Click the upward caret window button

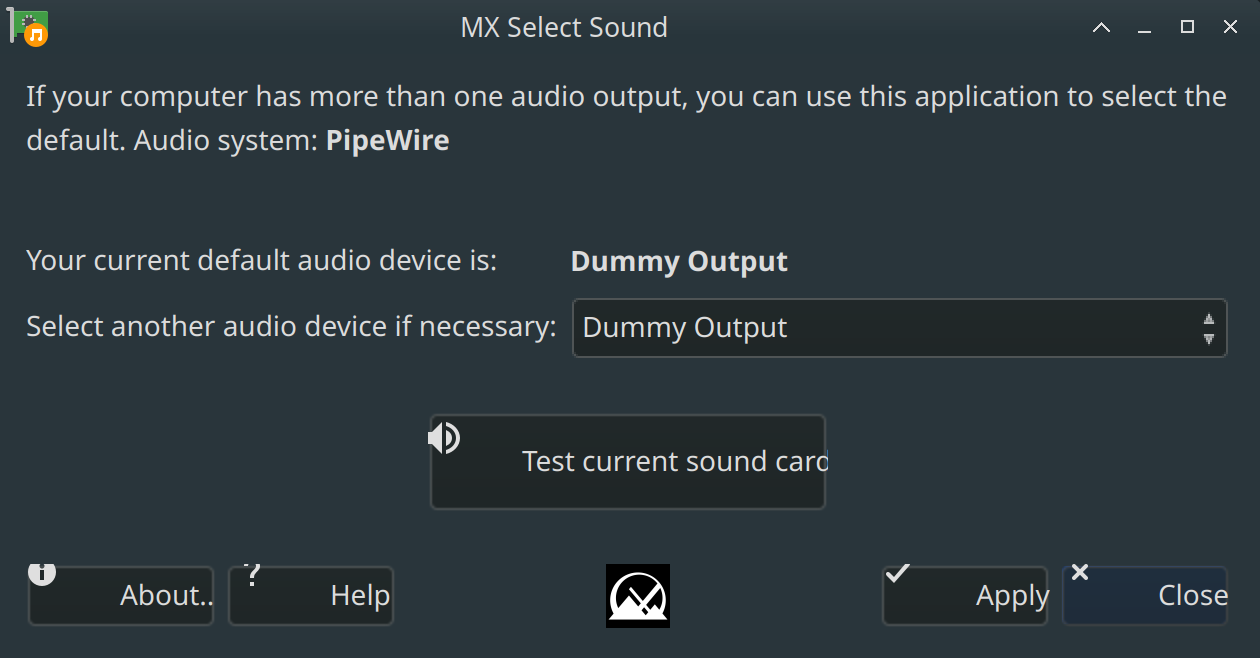tap(1101, 28)
